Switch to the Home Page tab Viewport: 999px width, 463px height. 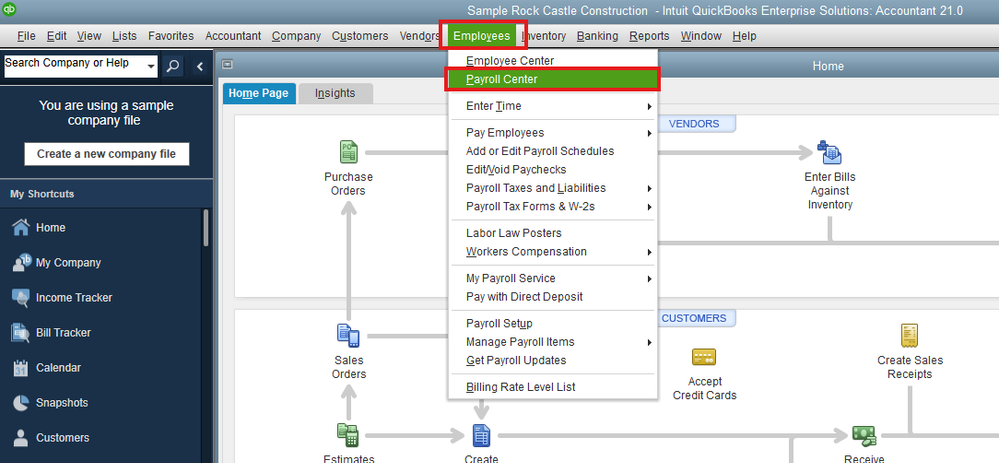click(259, 94)
